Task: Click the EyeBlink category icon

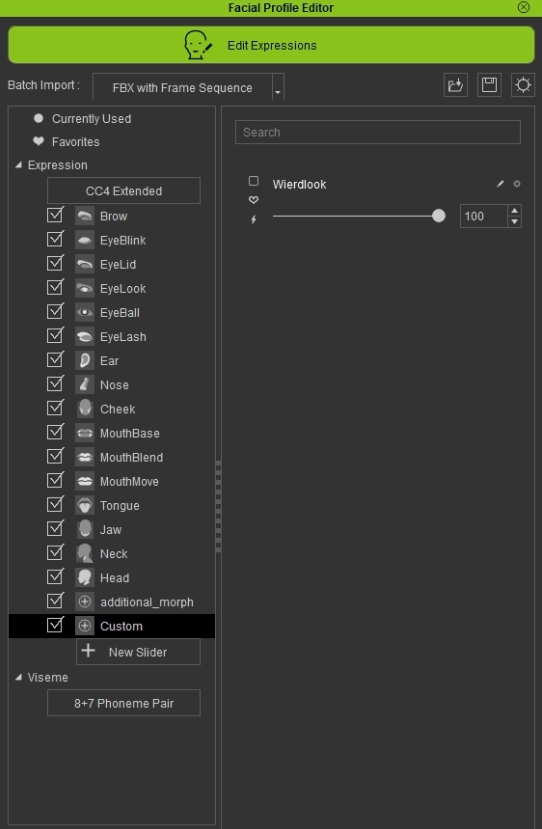Action: pyautogui.click(x=85, y=240)
